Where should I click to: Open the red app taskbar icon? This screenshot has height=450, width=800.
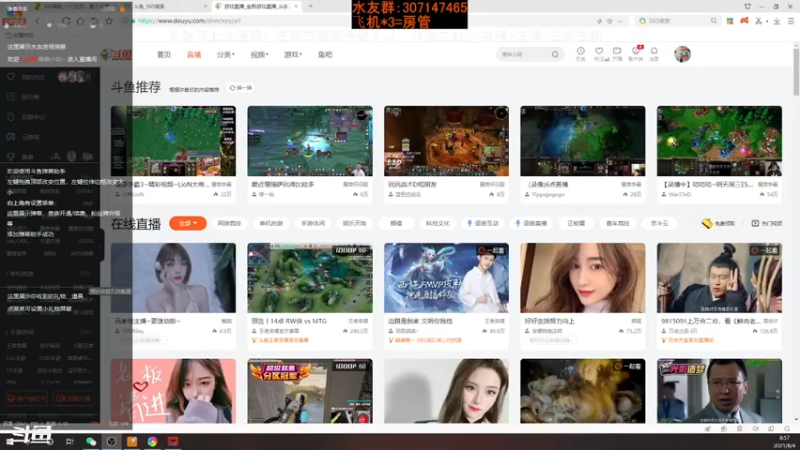(x=173, y=441)
